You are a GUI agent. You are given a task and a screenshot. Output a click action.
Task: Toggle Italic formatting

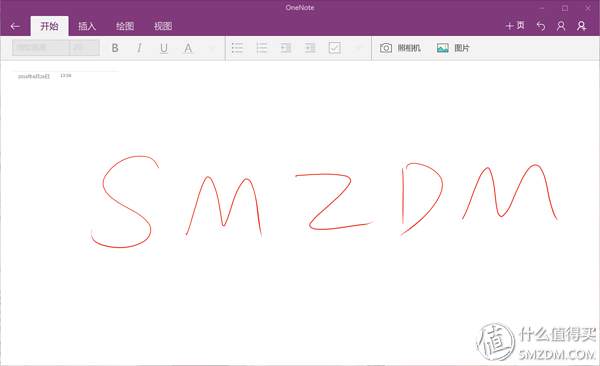139,48
